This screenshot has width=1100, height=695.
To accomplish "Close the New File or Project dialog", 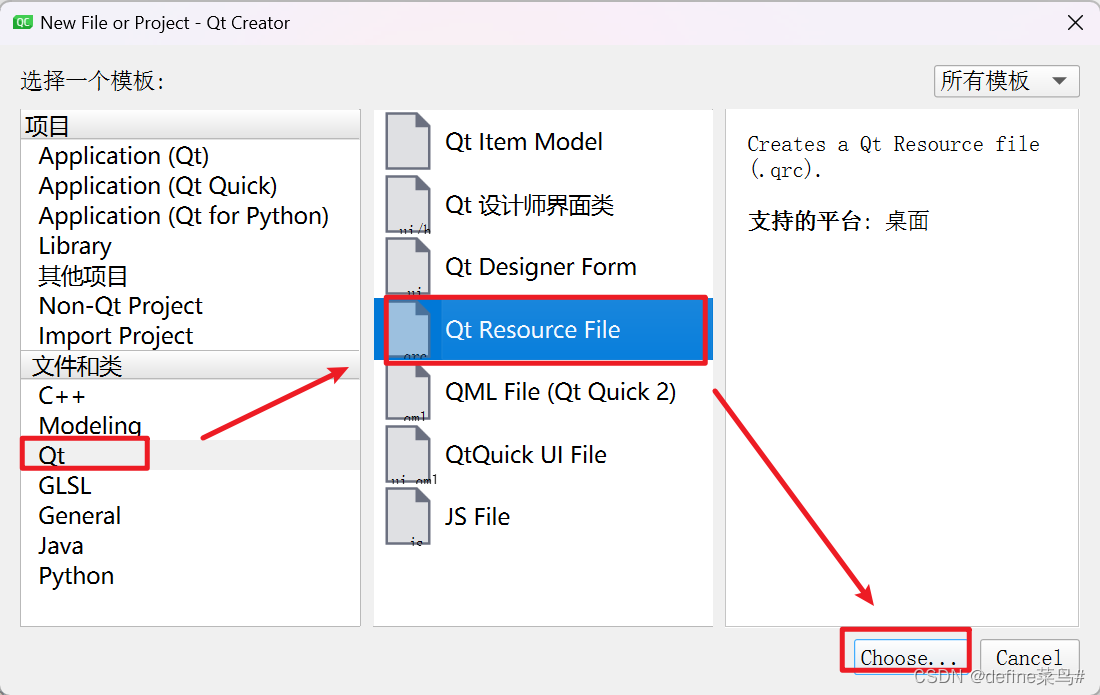I will tap(1075, 22).
